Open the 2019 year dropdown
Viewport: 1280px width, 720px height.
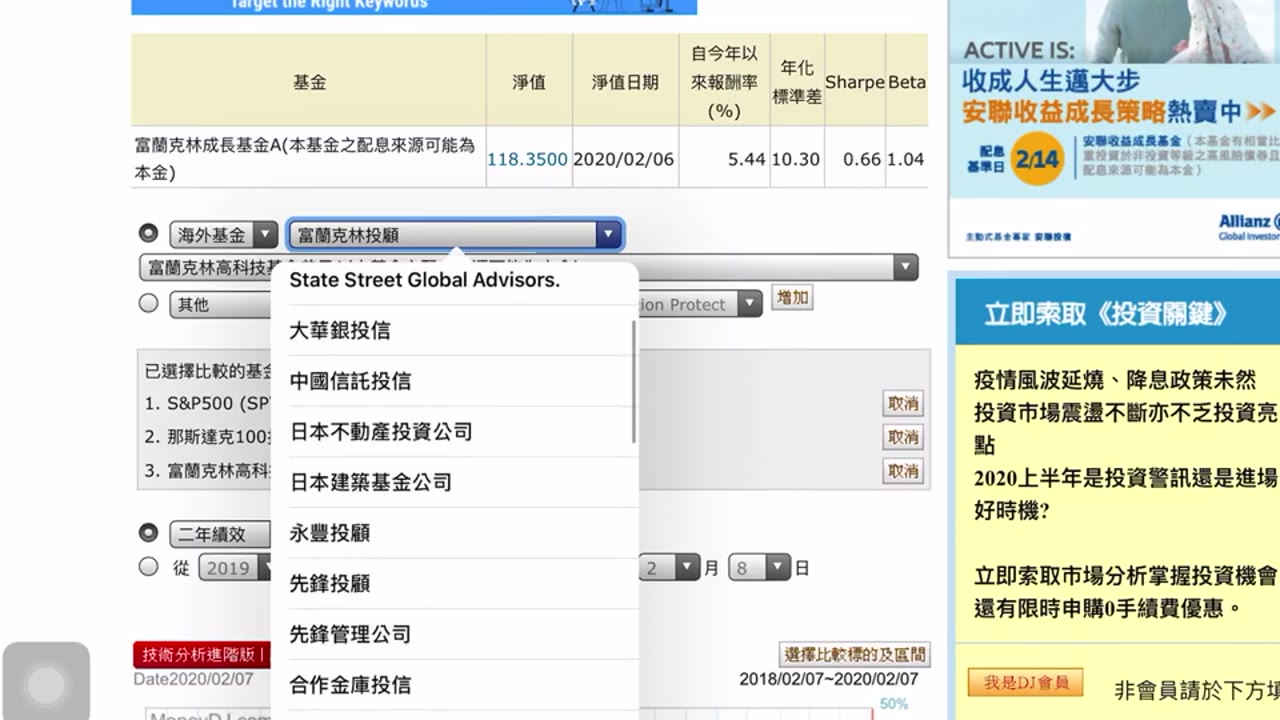coord(236,568)
